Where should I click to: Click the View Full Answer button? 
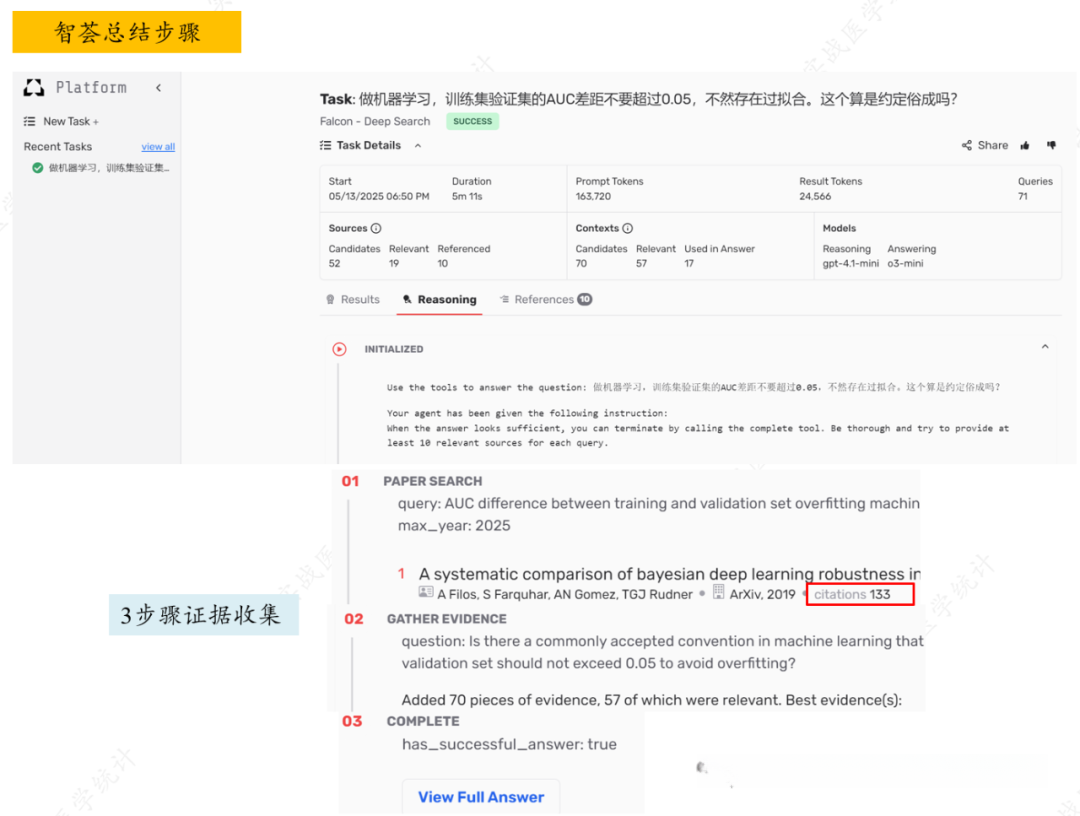coord(481,796)
